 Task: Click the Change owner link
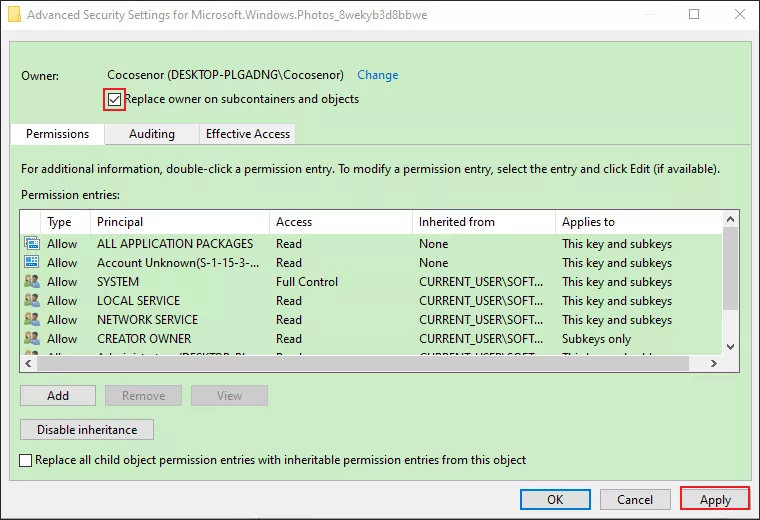(378, 75)
